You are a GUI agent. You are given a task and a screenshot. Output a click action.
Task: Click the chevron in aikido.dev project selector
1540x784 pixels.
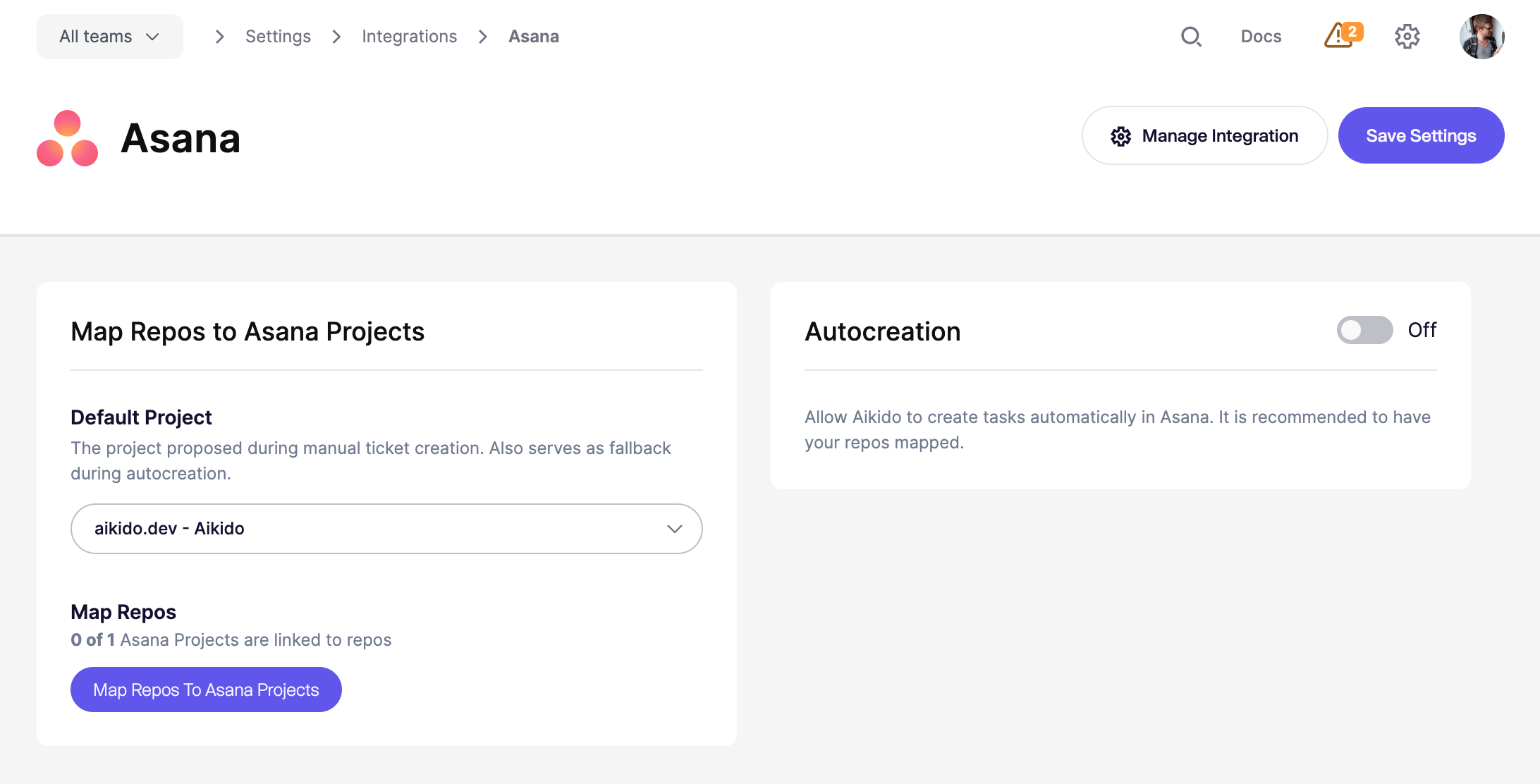pos(675,529)
